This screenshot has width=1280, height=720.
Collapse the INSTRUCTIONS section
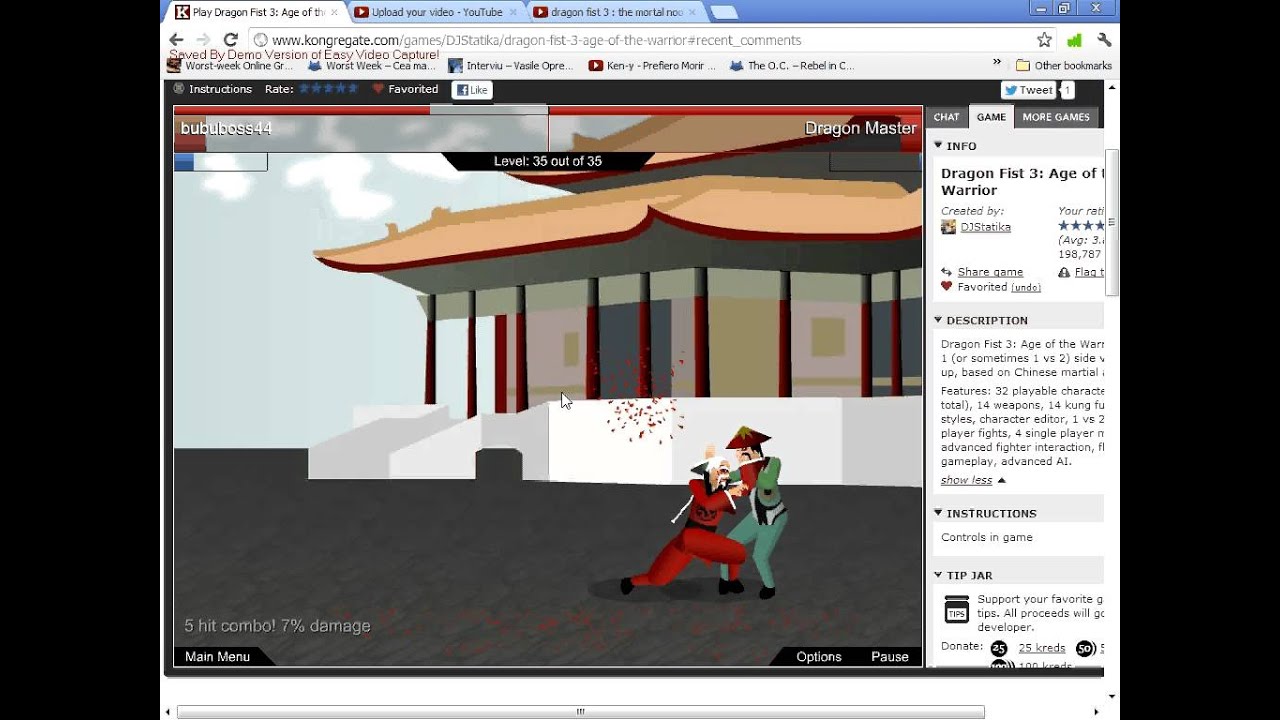(x=938, y=513)
